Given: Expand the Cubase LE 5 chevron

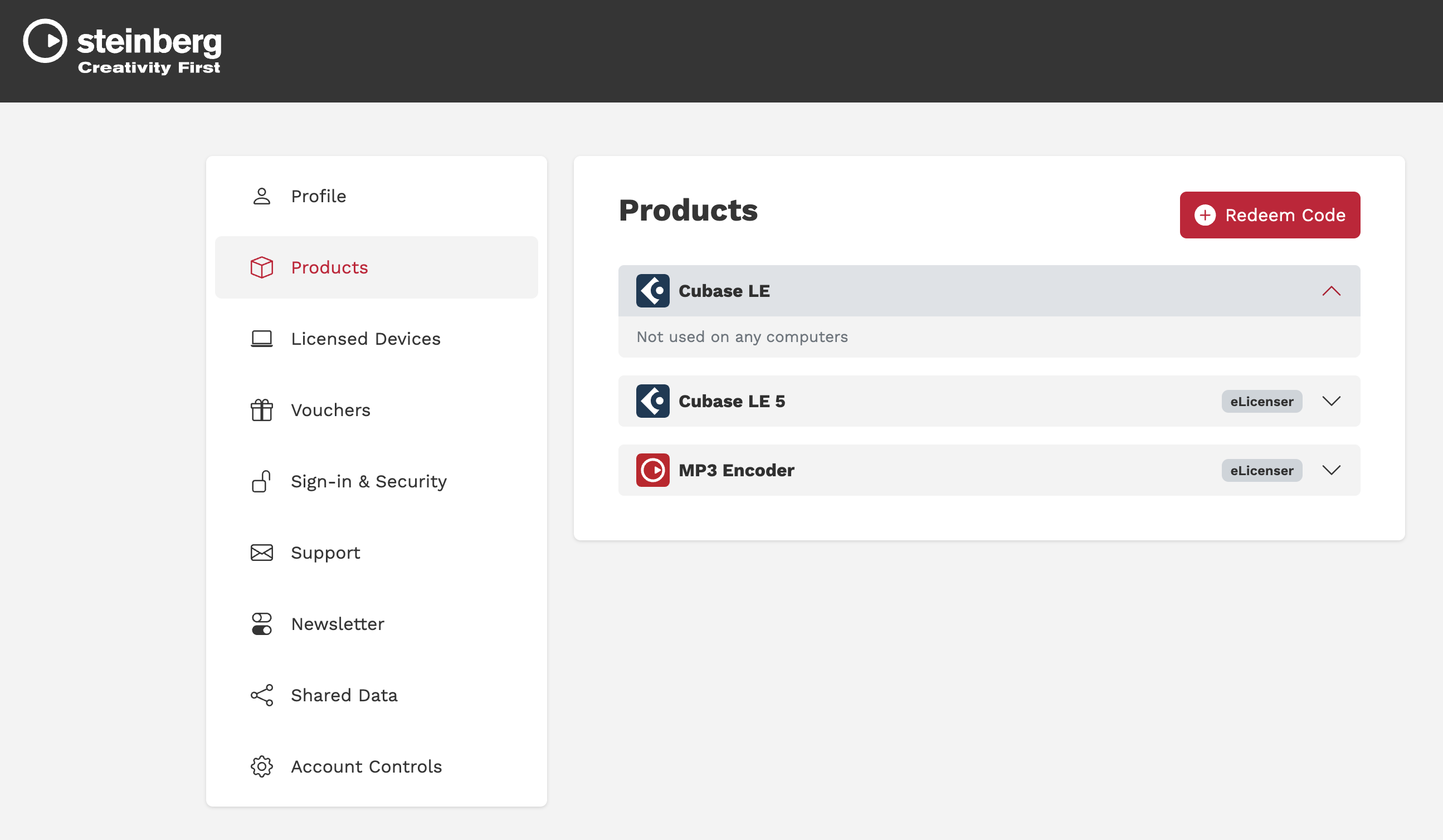Looking at the screenshot, I should [x=1332, y=401].
